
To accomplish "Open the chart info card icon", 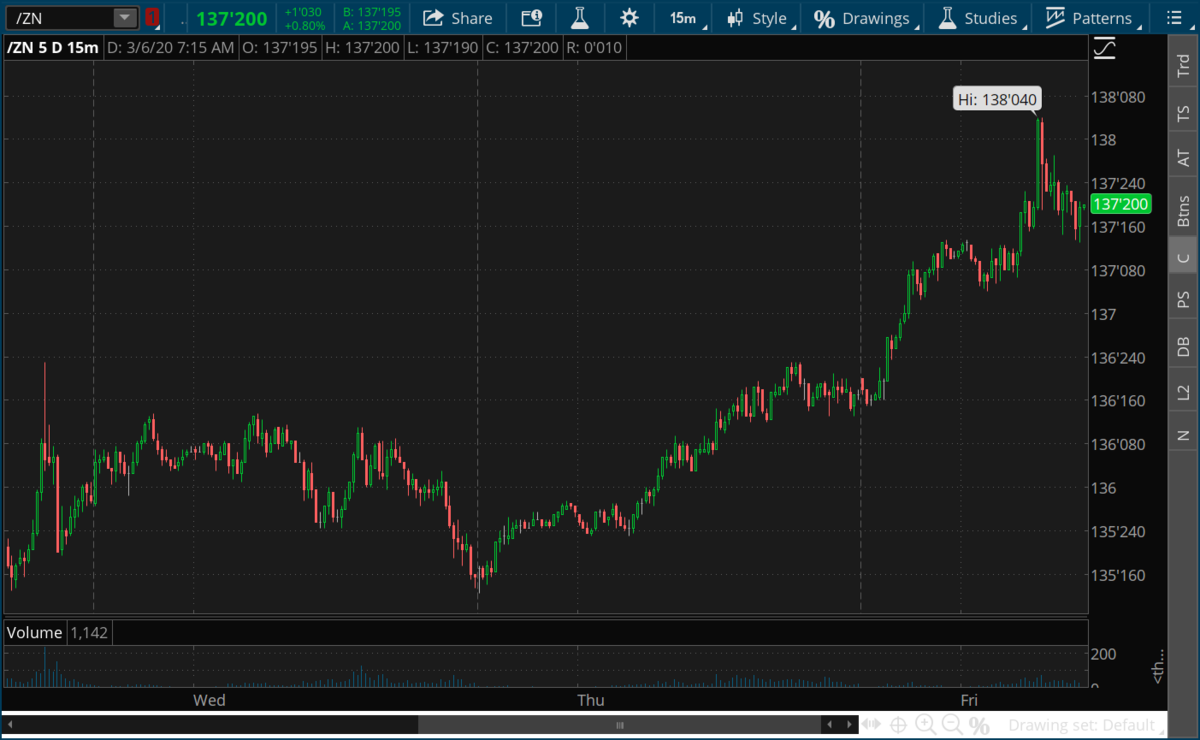I will pyautogui.click(x=532, y=18).
